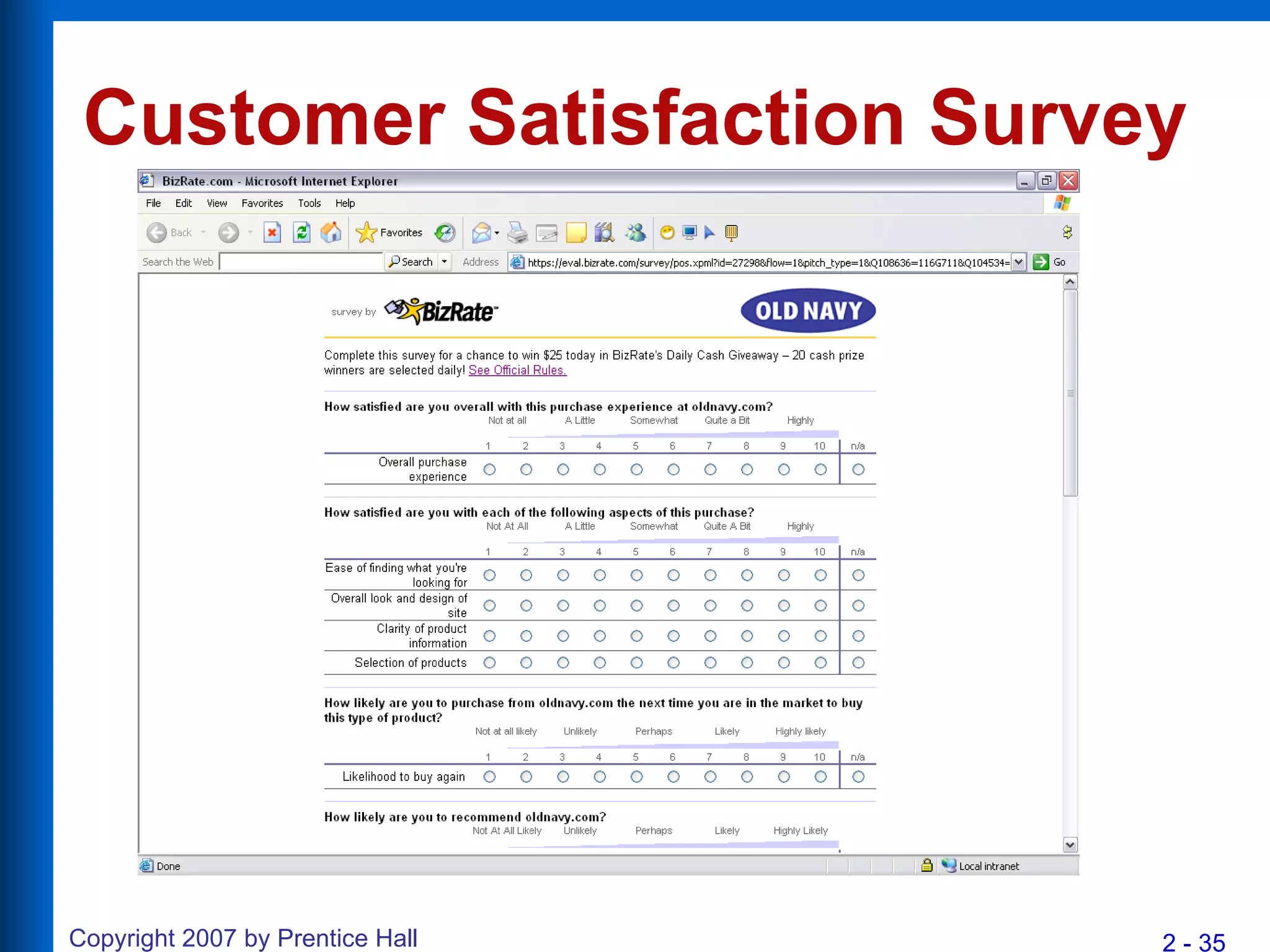Screen dimensions: 1270x952
Task: Click the yellow smiley face icon
Action: pos(667,232)
